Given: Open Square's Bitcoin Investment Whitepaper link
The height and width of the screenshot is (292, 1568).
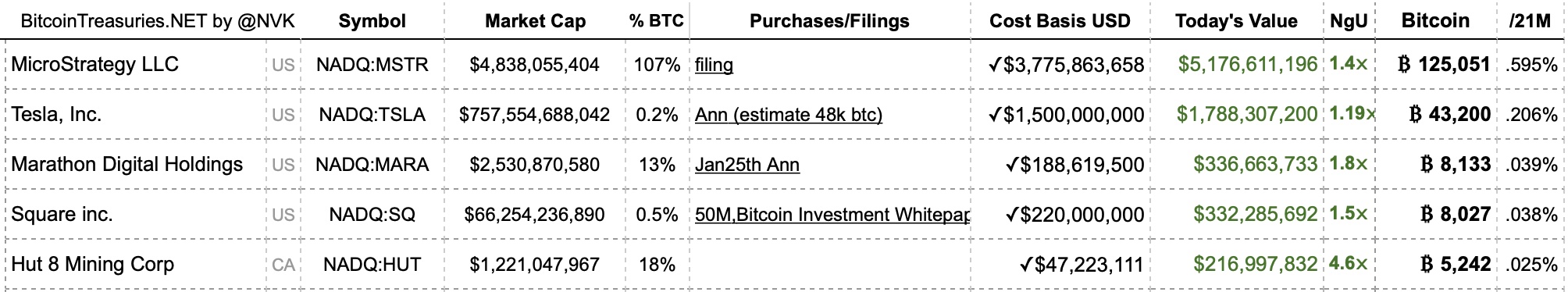Looking at the screenshot, I should pos(832,215).
